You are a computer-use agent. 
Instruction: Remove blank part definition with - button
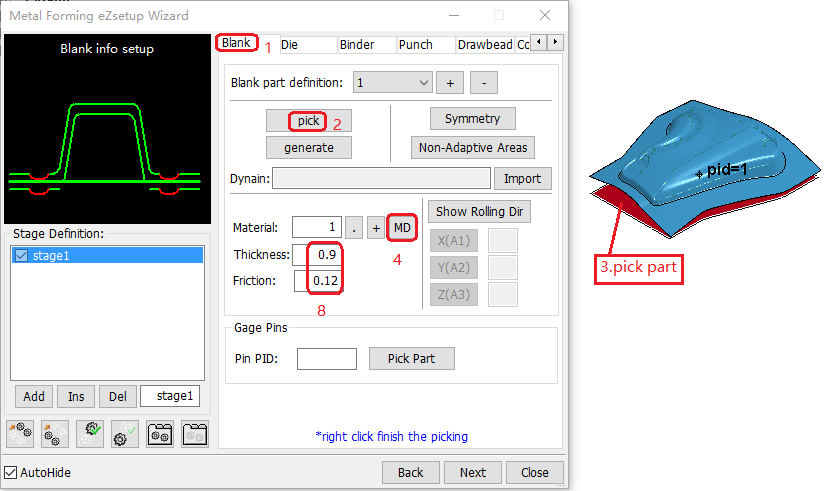[484, 83]
